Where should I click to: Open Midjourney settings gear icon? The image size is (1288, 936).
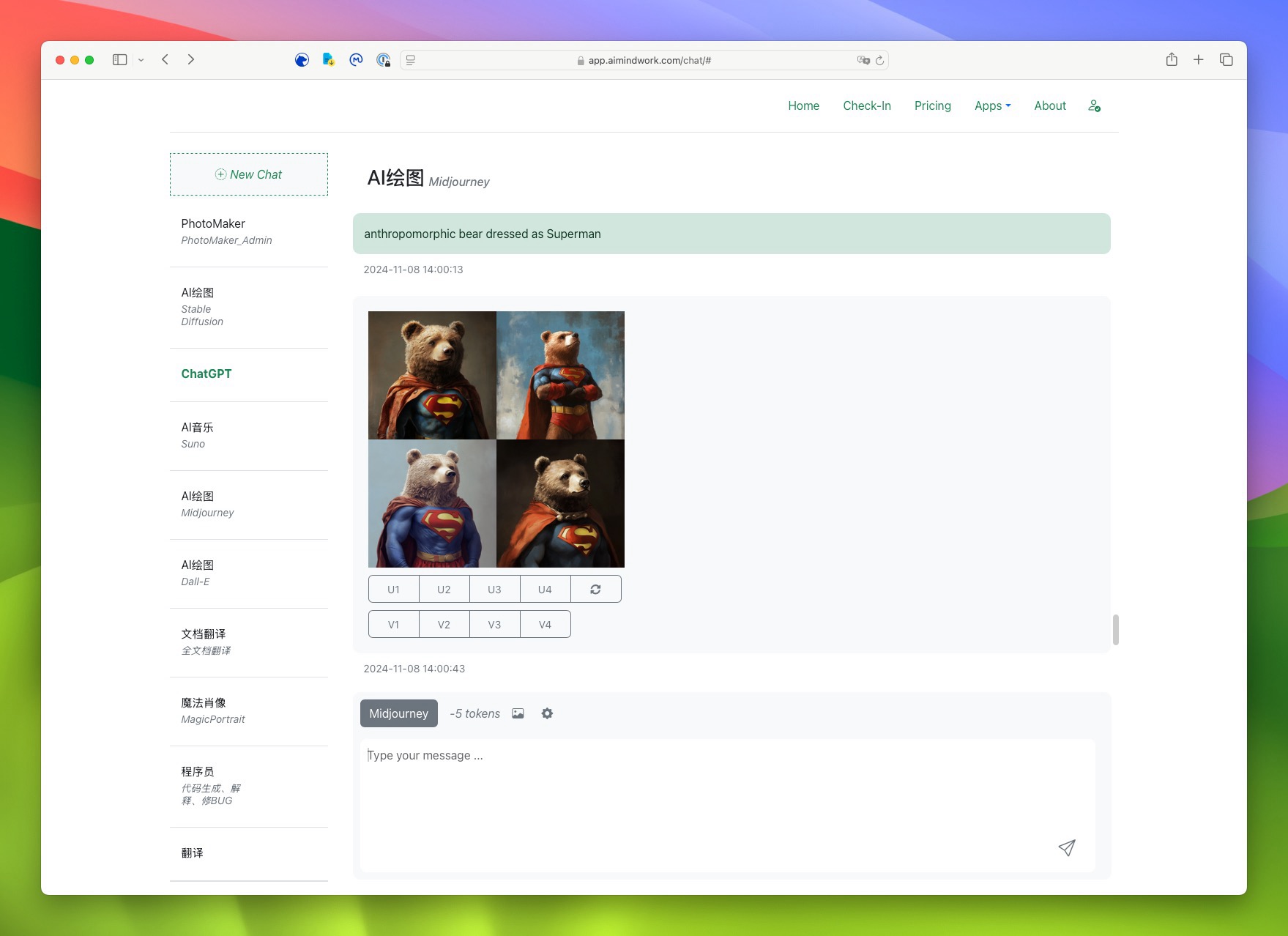click(x=547, y=713)
